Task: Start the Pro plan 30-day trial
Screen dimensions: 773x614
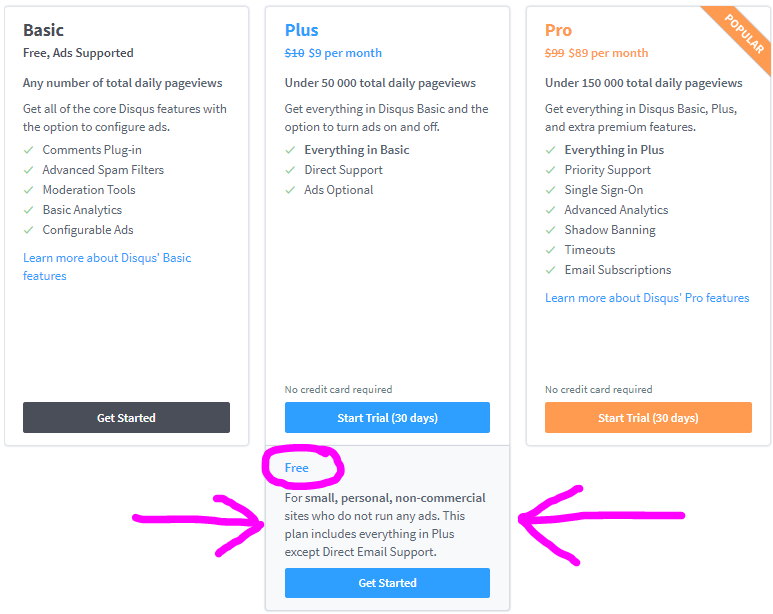Action: point(648,417)
